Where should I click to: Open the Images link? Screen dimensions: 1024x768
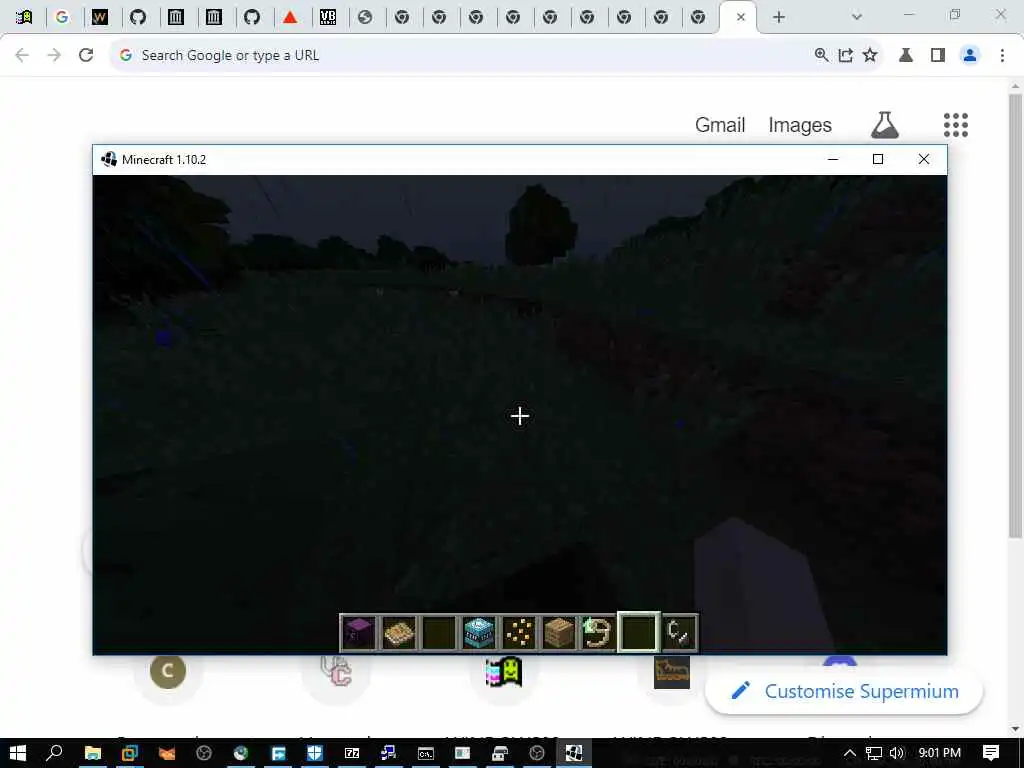(x=800, y=125)
